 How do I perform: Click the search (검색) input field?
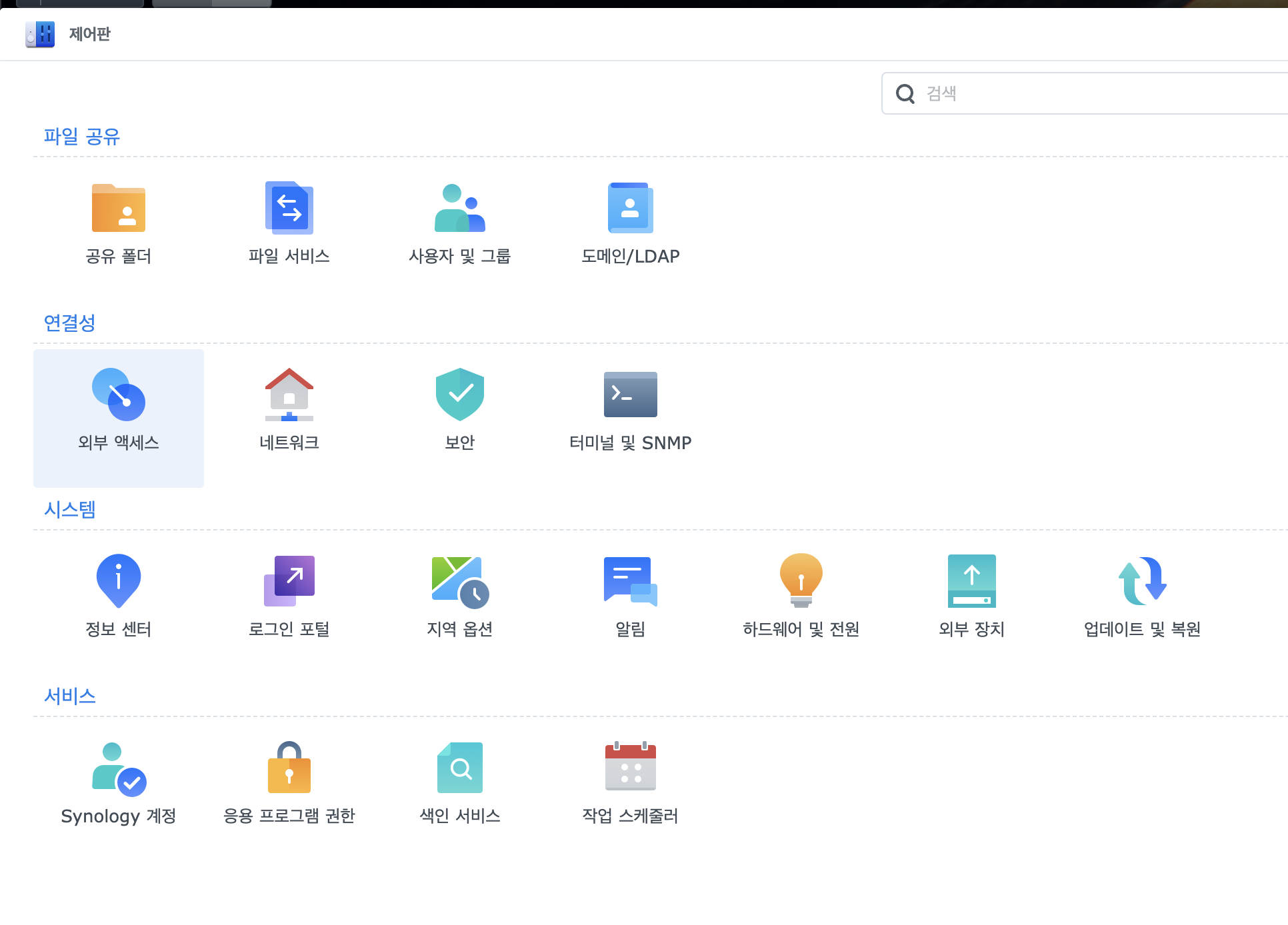[x=1093, y=94]
